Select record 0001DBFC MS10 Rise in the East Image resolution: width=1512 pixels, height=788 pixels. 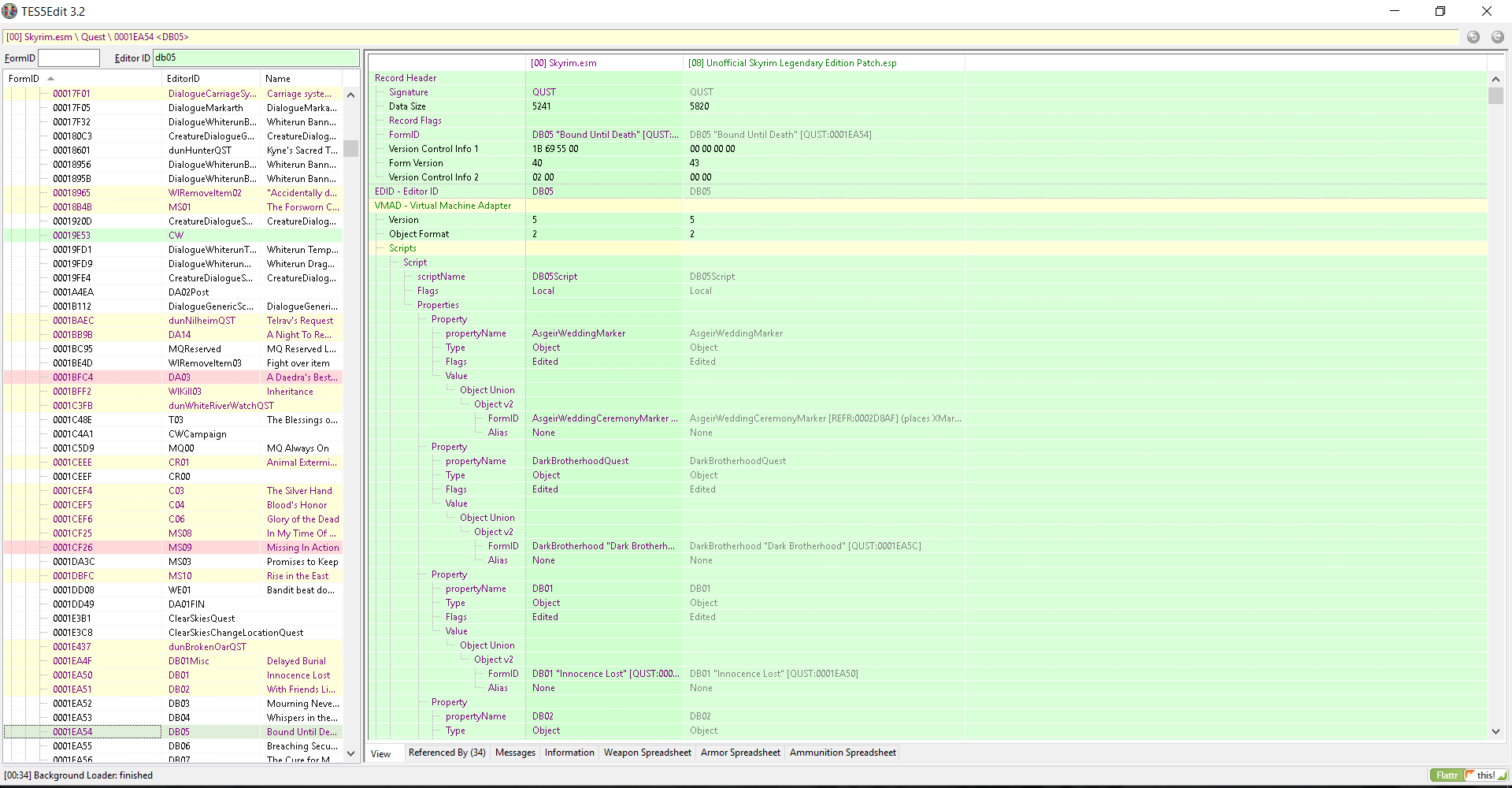coord(173,576)
